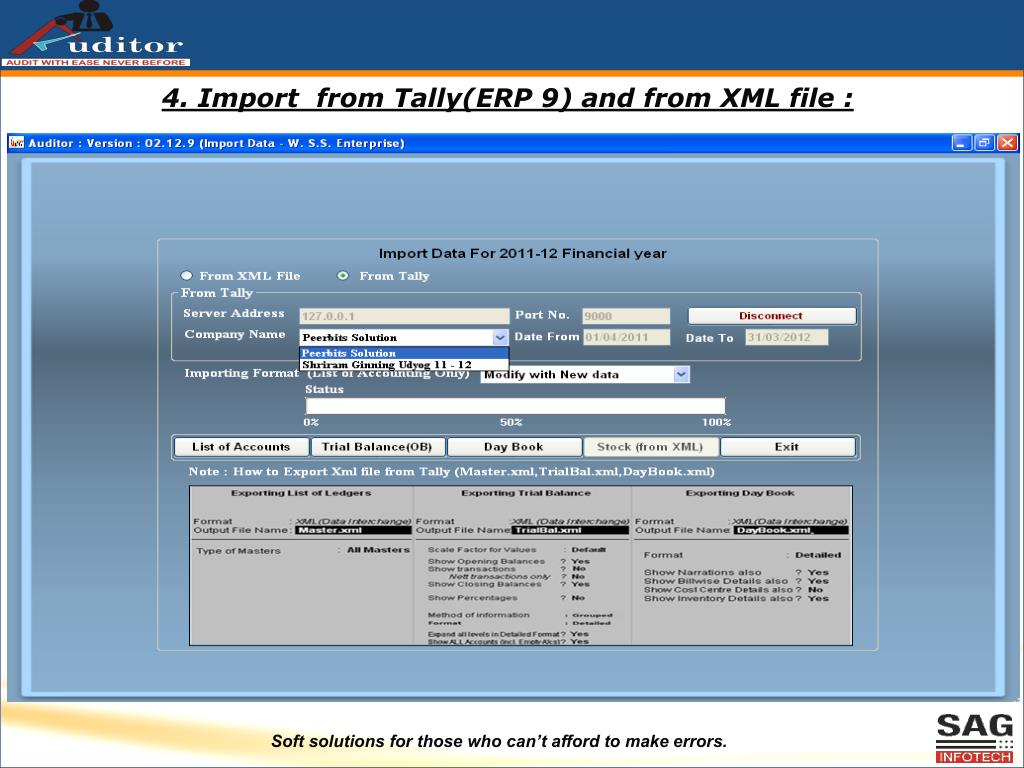Image resolution: width=1024 pixels, height=768 pixels.
Task: Click the 50% progress label
Action: coord(511,423)
